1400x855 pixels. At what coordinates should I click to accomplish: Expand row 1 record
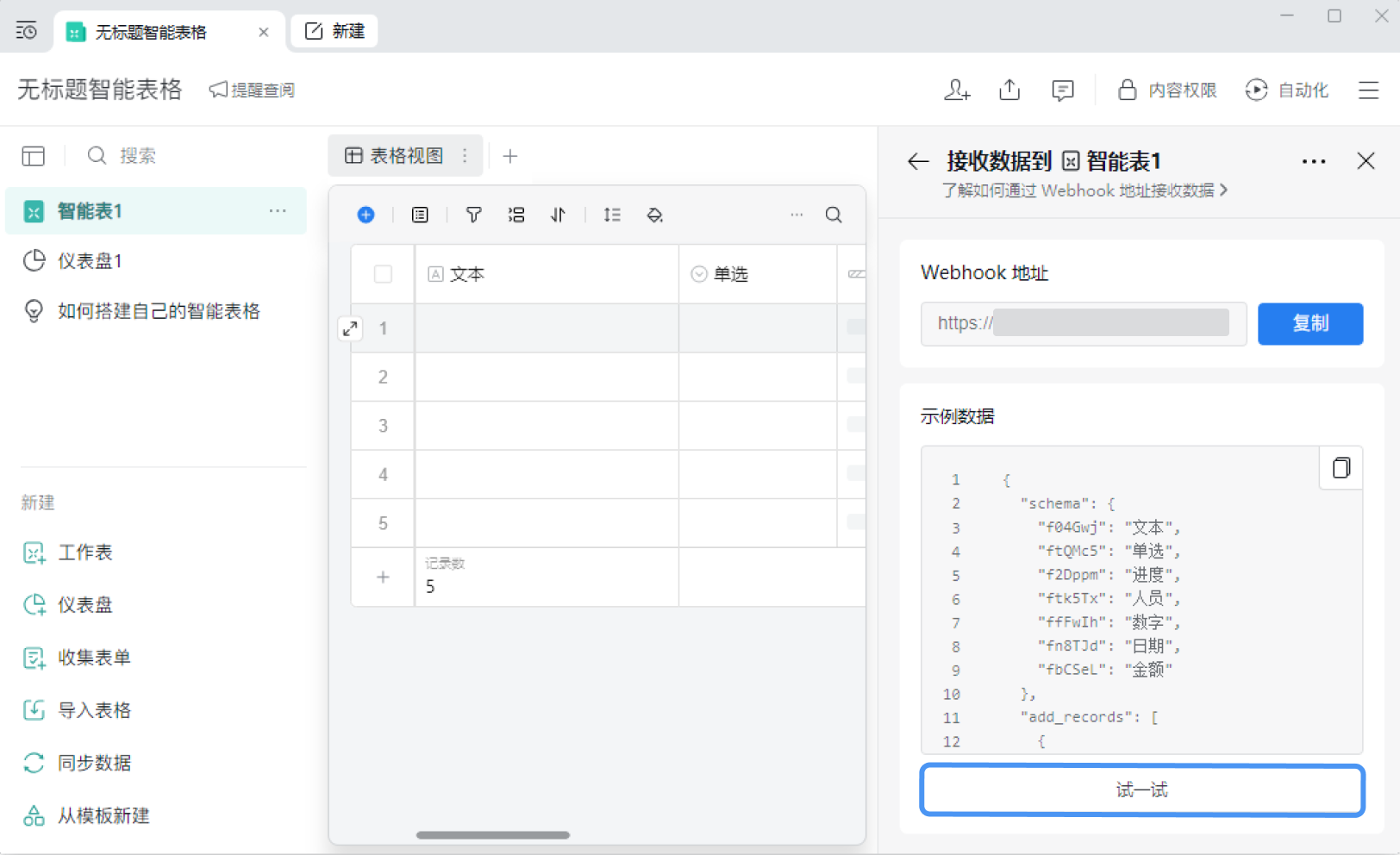[350, 328]
